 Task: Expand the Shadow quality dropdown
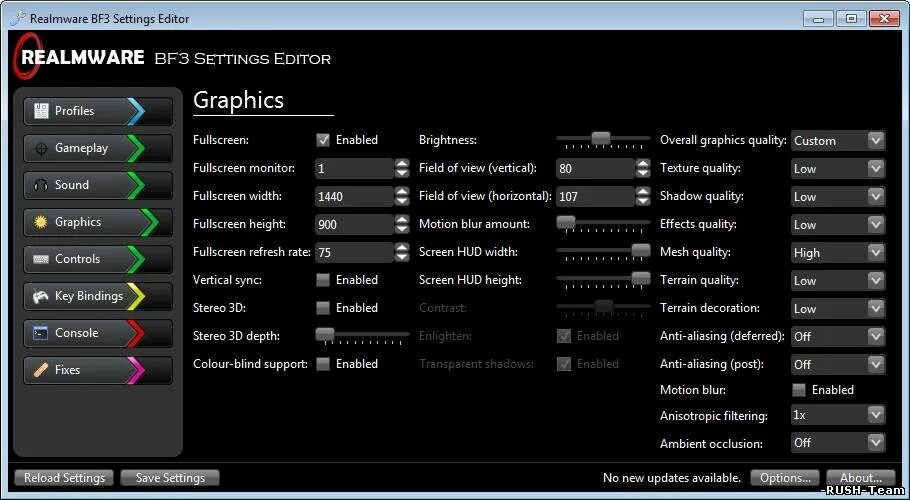coord(838,197)
